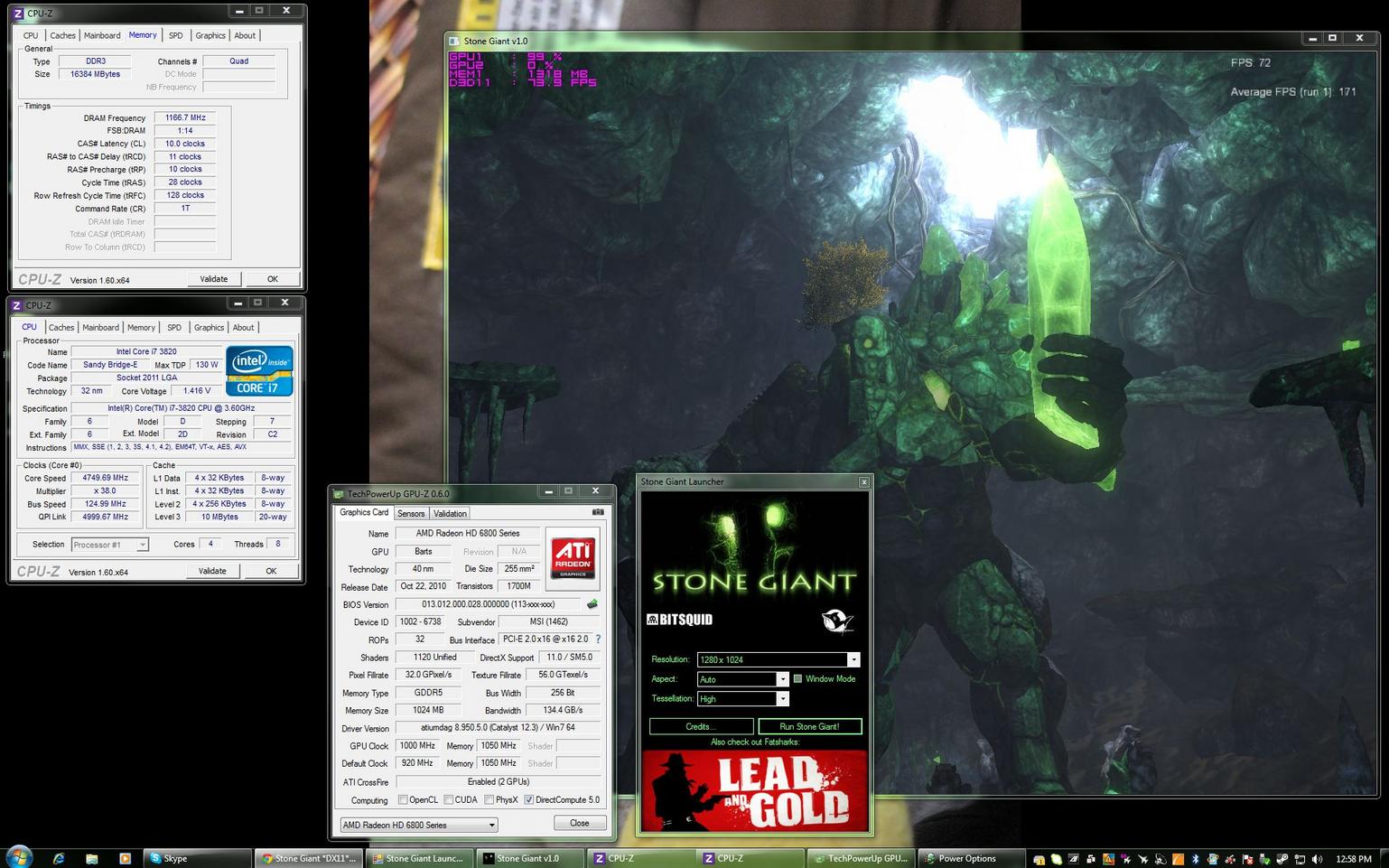The image size is (1389, 868).
Task: Click the DRAM Frequency value 1166.7 MHz
Action: pos(185,117)
